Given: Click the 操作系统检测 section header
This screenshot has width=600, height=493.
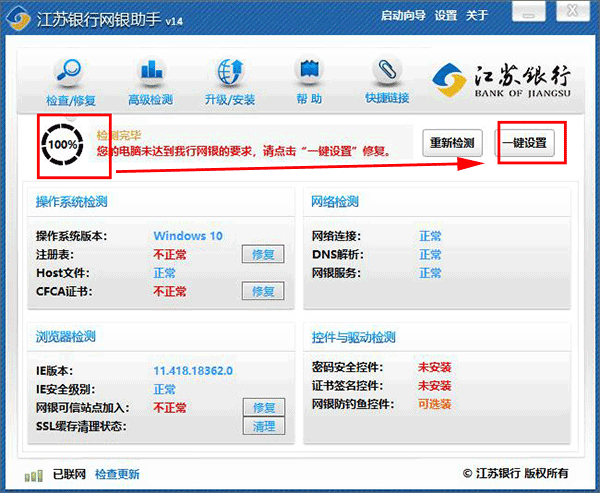Looking at the screenshot, I should point(72,202).
